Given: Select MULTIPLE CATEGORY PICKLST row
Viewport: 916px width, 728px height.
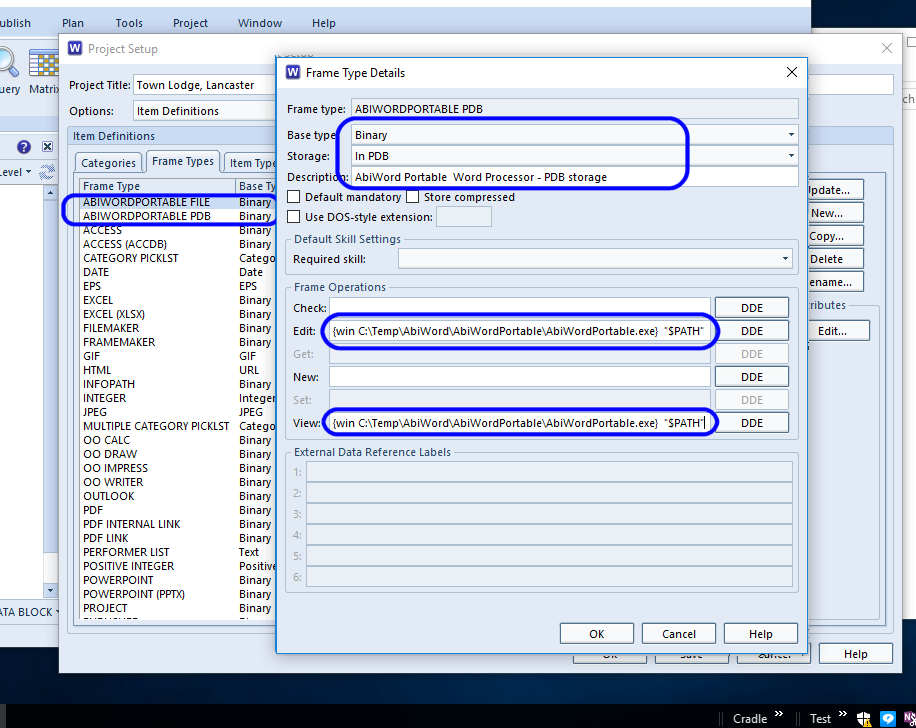Looking at the screenshot, I should click(177, 427).
